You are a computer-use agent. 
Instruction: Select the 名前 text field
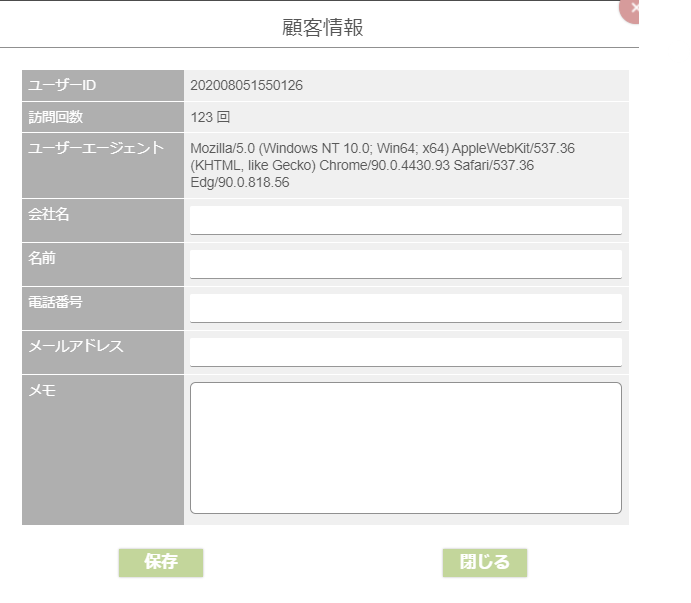[x=406, y=264]
